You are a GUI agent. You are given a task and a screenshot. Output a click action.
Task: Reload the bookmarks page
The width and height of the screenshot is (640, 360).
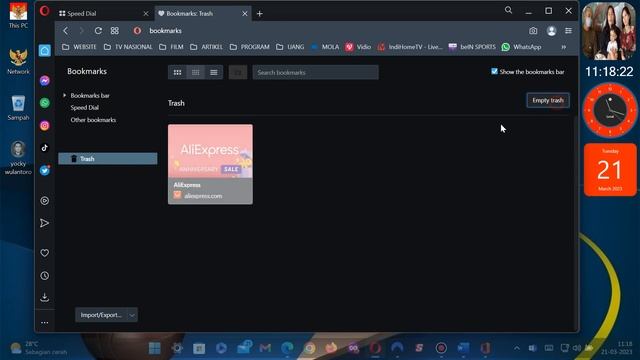click(98, 31)
